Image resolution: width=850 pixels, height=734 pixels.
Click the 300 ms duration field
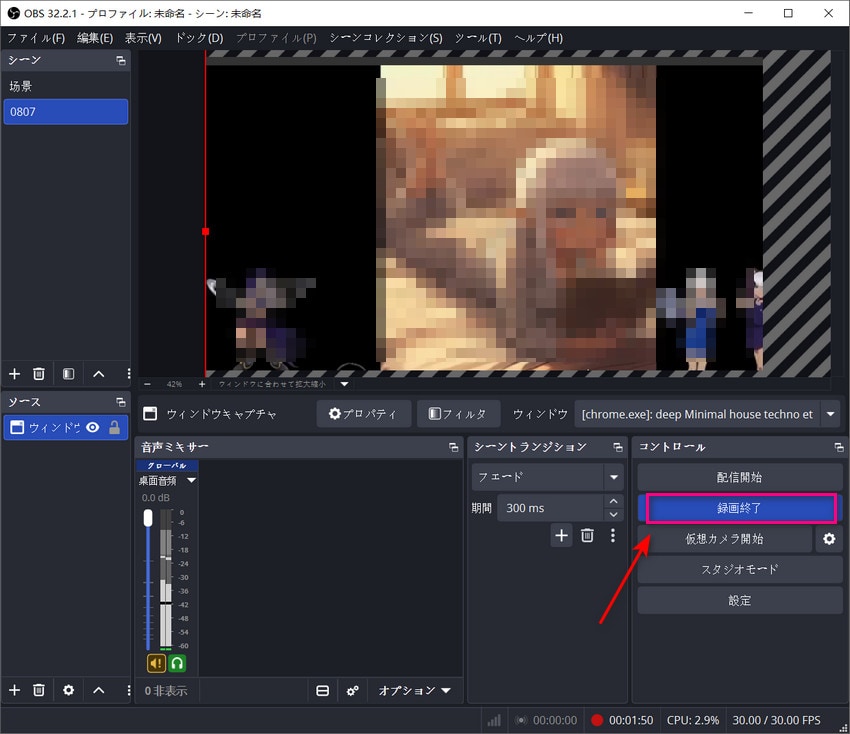tap(550, 508)
